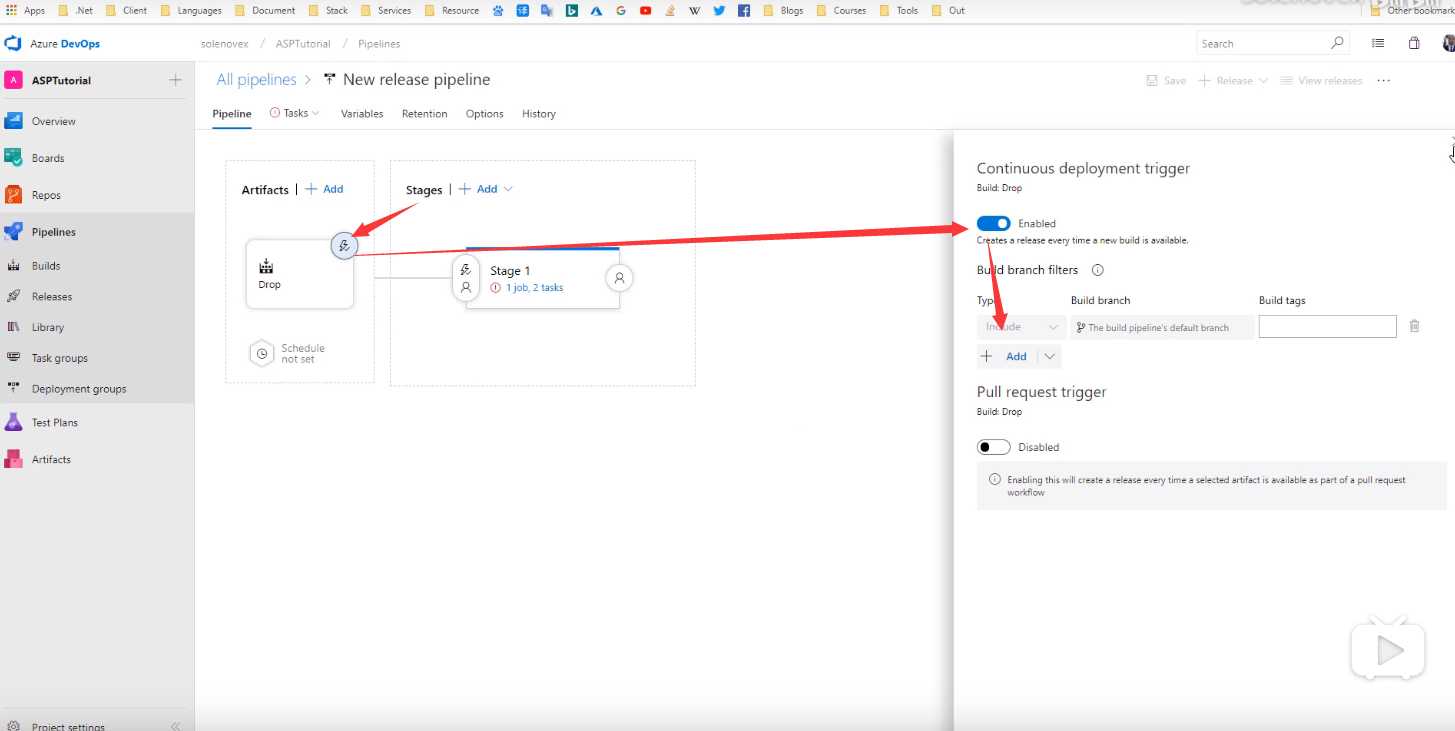Go to solenovex breadcrumb

tap(224, 44)
